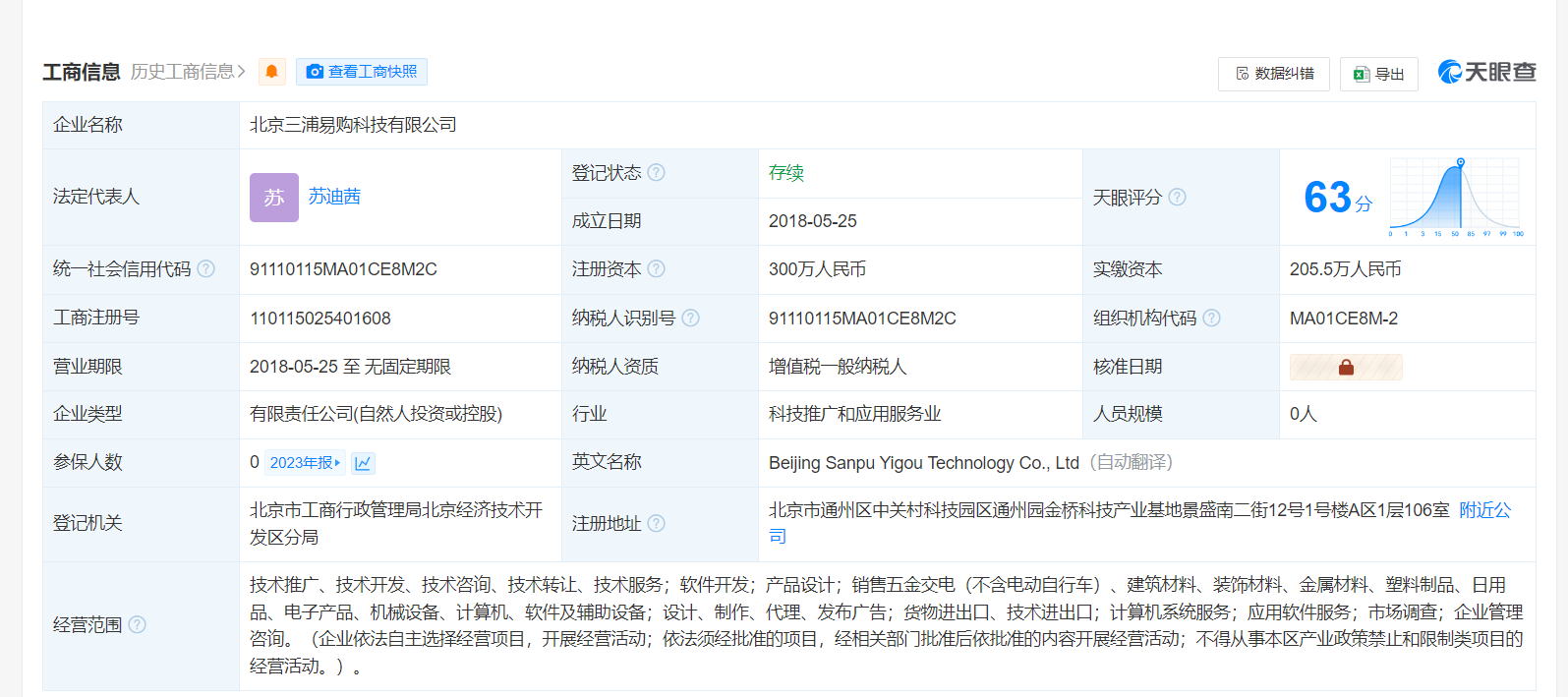1568x697 pixels.
Task: Click help icon beside 组织机构代码
Action: coord(1212,319)
